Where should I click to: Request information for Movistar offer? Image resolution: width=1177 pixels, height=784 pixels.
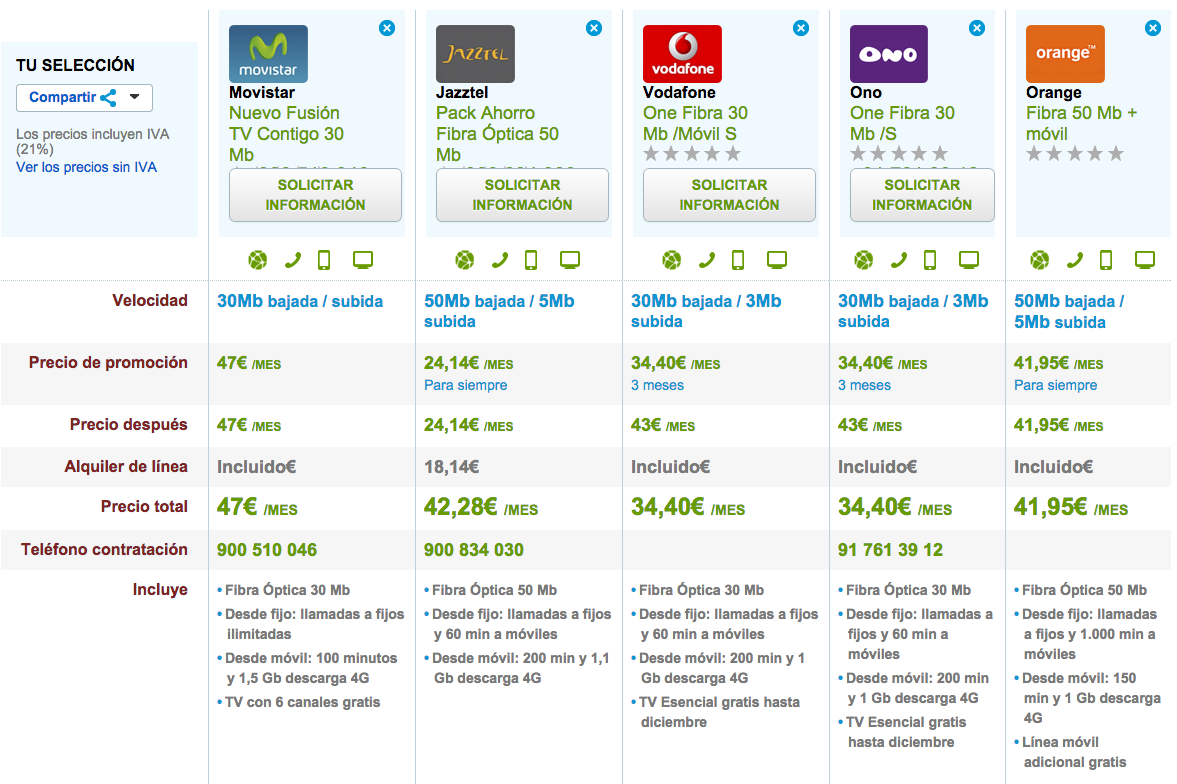315,195
